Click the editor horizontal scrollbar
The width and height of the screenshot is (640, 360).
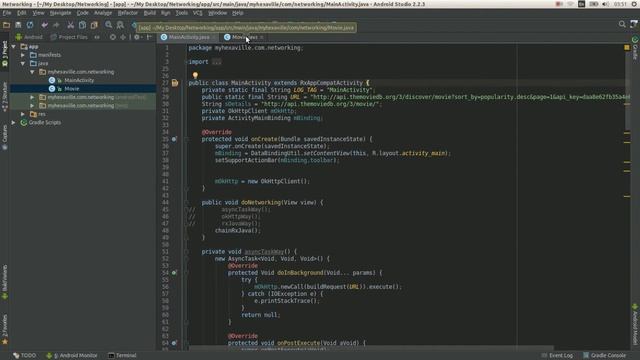click(x=371, y=348)
